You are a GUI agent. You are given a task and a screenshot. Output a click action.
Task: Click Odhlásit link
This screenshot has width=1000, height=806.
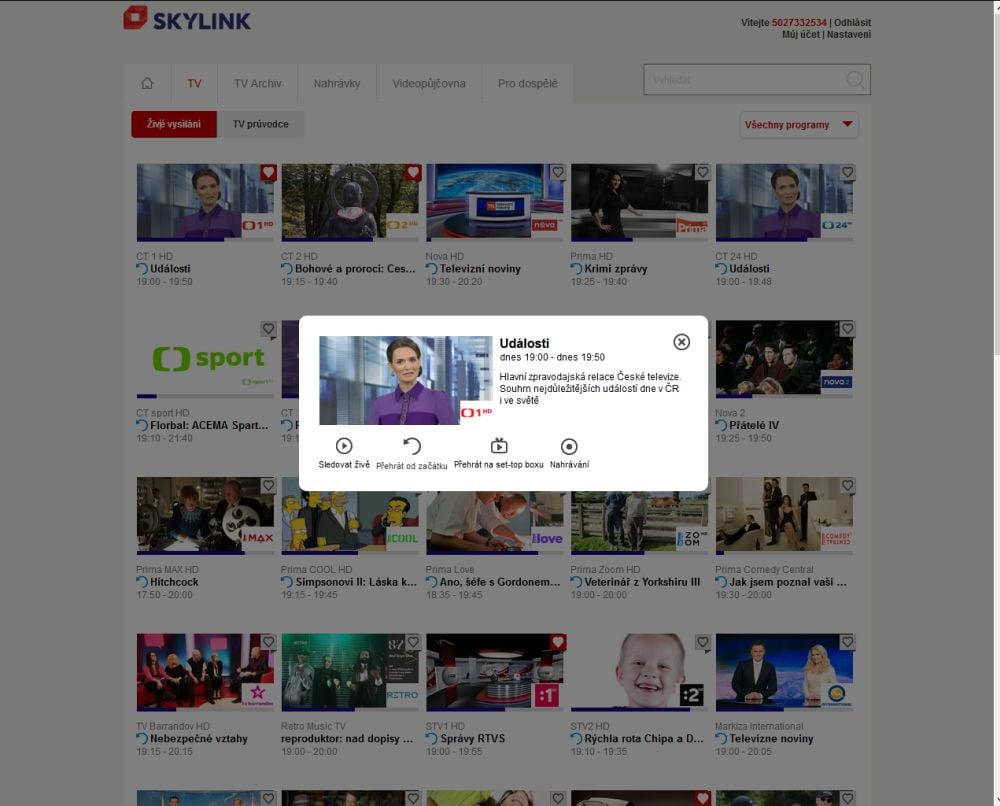(x=853, y=22)
